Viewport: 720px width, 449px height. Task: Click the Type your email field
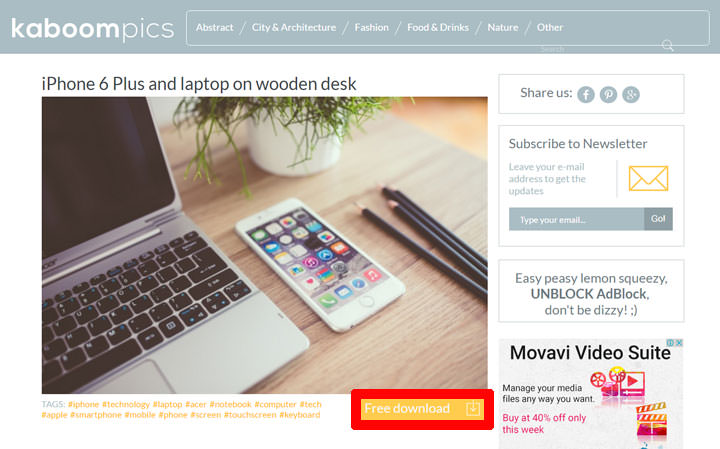pyautogui.click(x=576, y=219)
